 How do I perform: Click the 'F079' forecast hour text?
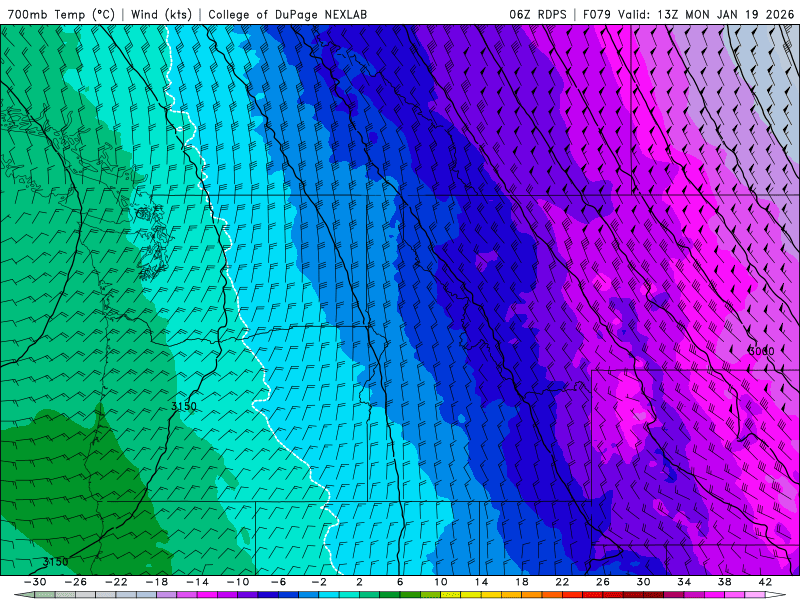pyautogui.click(x=597, y=14)
